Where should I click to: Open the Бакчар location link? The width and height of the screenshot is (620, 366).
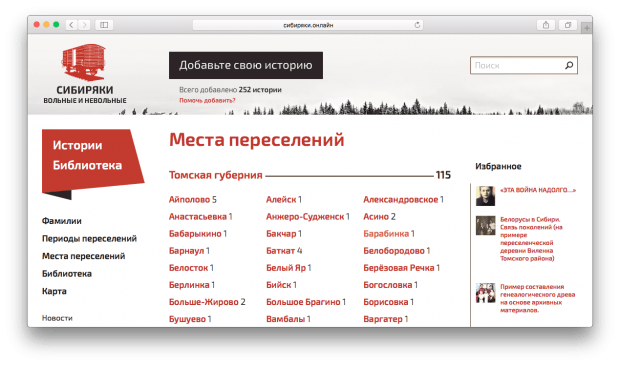281,233
